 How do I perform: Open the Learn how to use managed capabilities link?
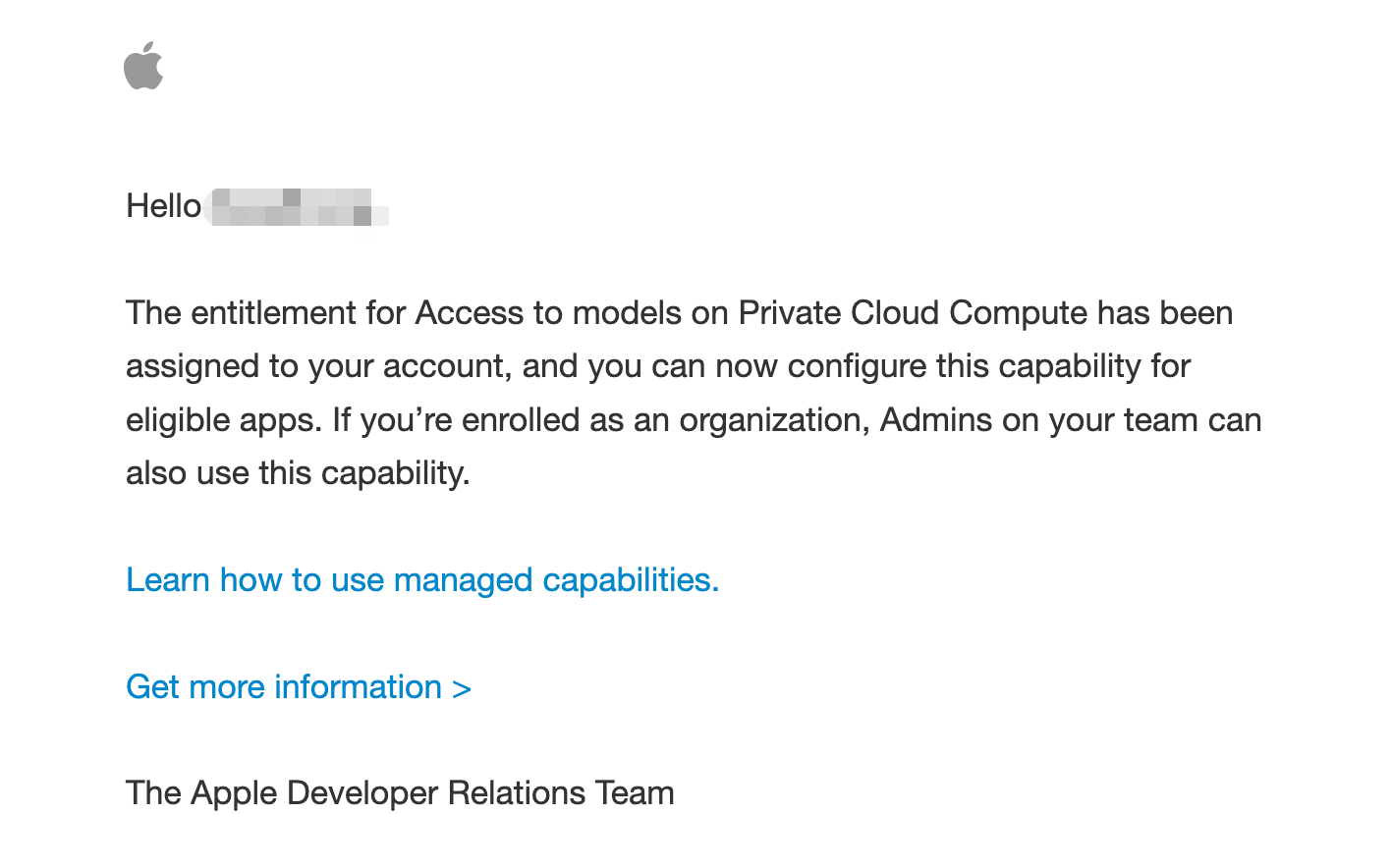click(x=422, y=580)
